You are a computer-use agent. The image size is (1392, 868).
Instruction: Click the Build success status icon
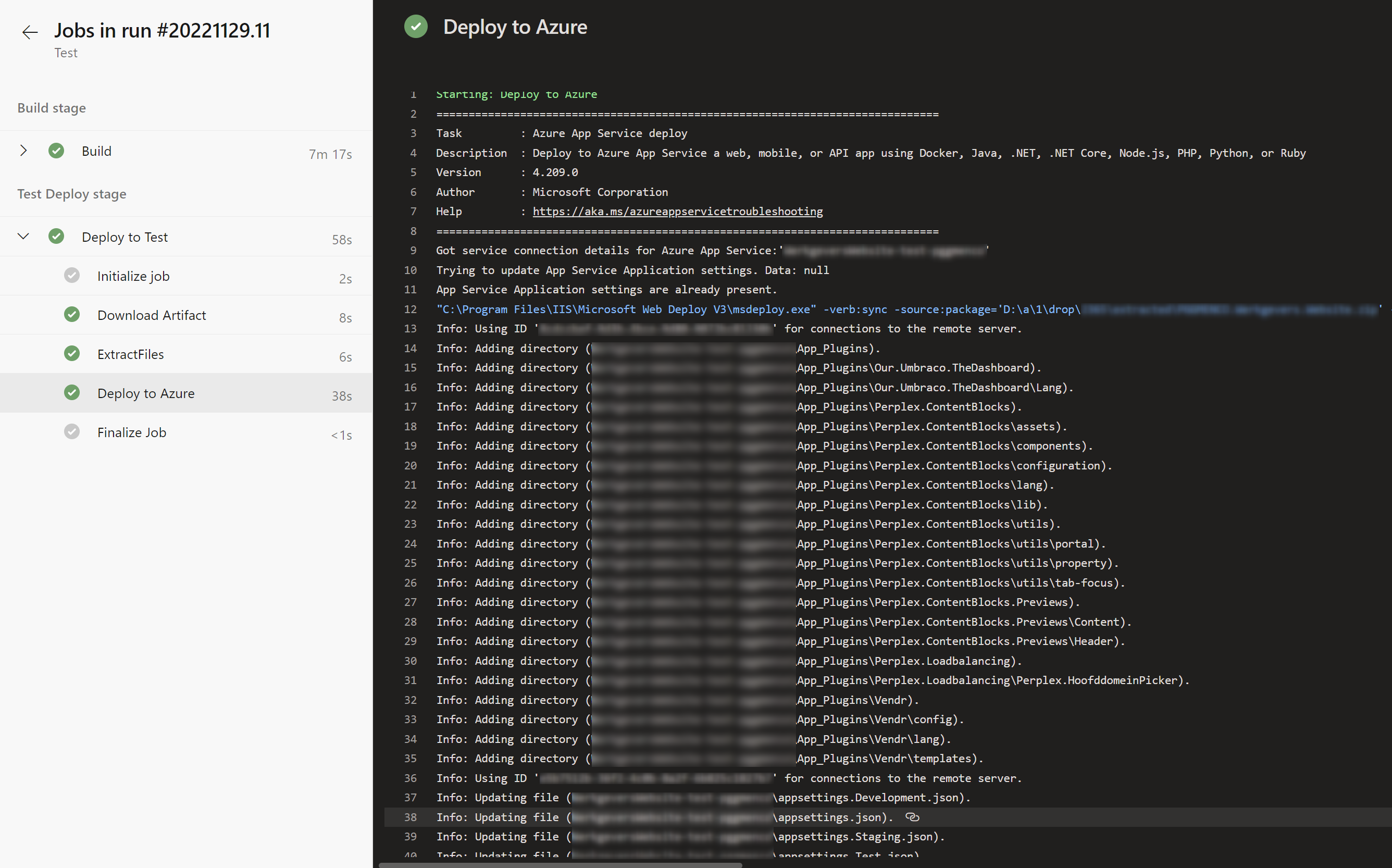(x=56, y=151)
